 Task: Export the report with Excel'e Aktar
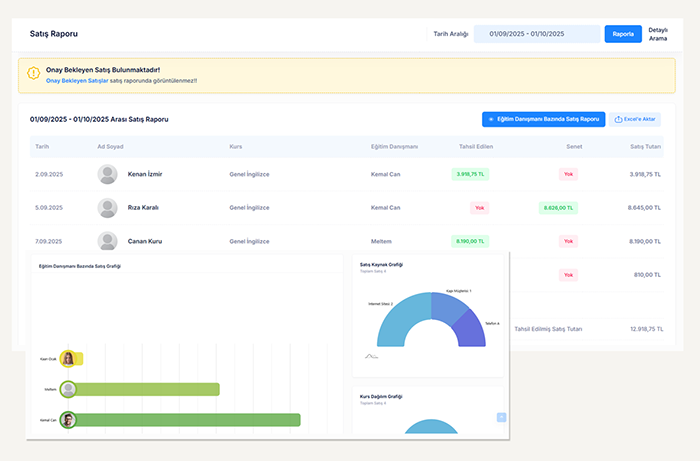tap(636, 119)
